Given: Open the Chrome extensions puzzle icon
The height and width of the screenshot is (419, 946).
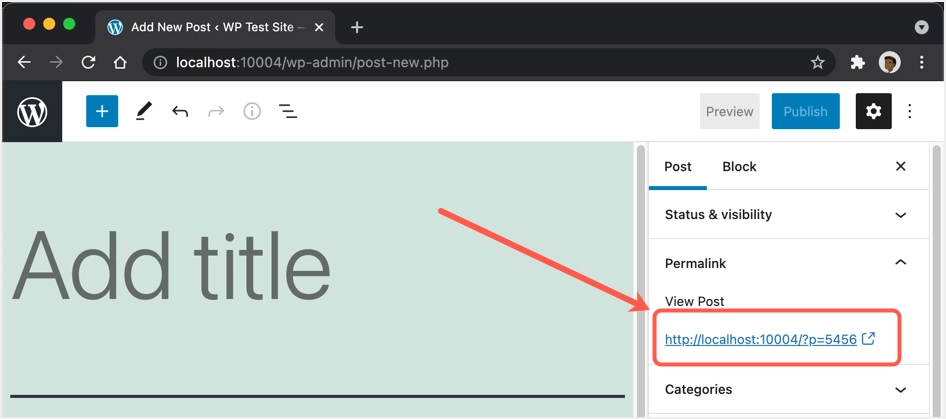Looking at the screenshot, I should click(x=857, y=63).
